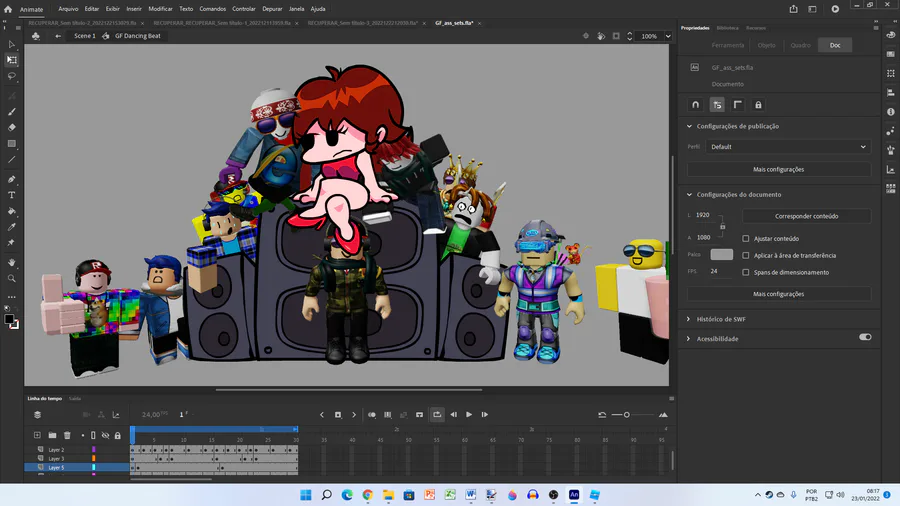Choose the Paint Bucket tool
Screen dimensions: 900x506
pos(12,211)
